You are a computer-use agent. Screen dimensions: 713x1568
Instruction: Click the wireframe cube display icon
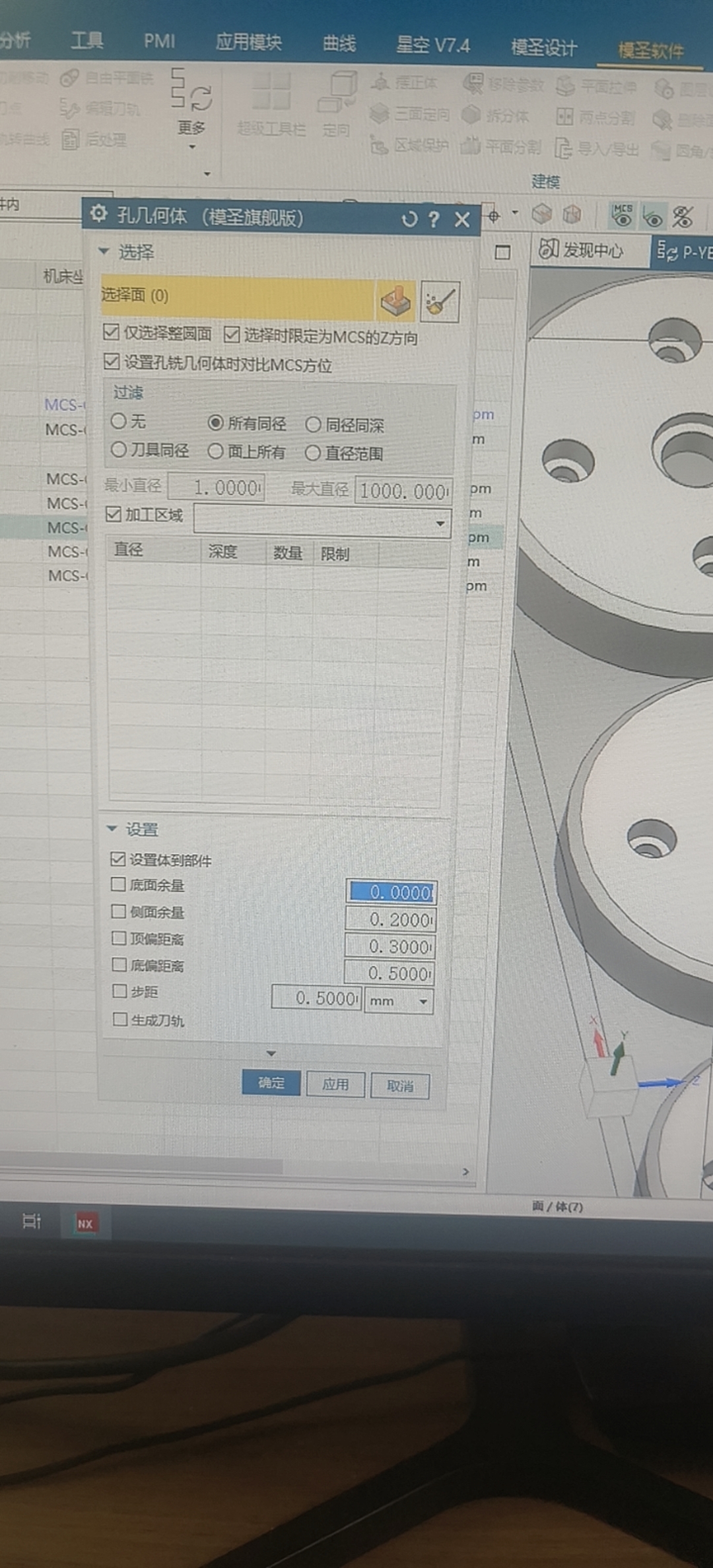pos(572,214)
